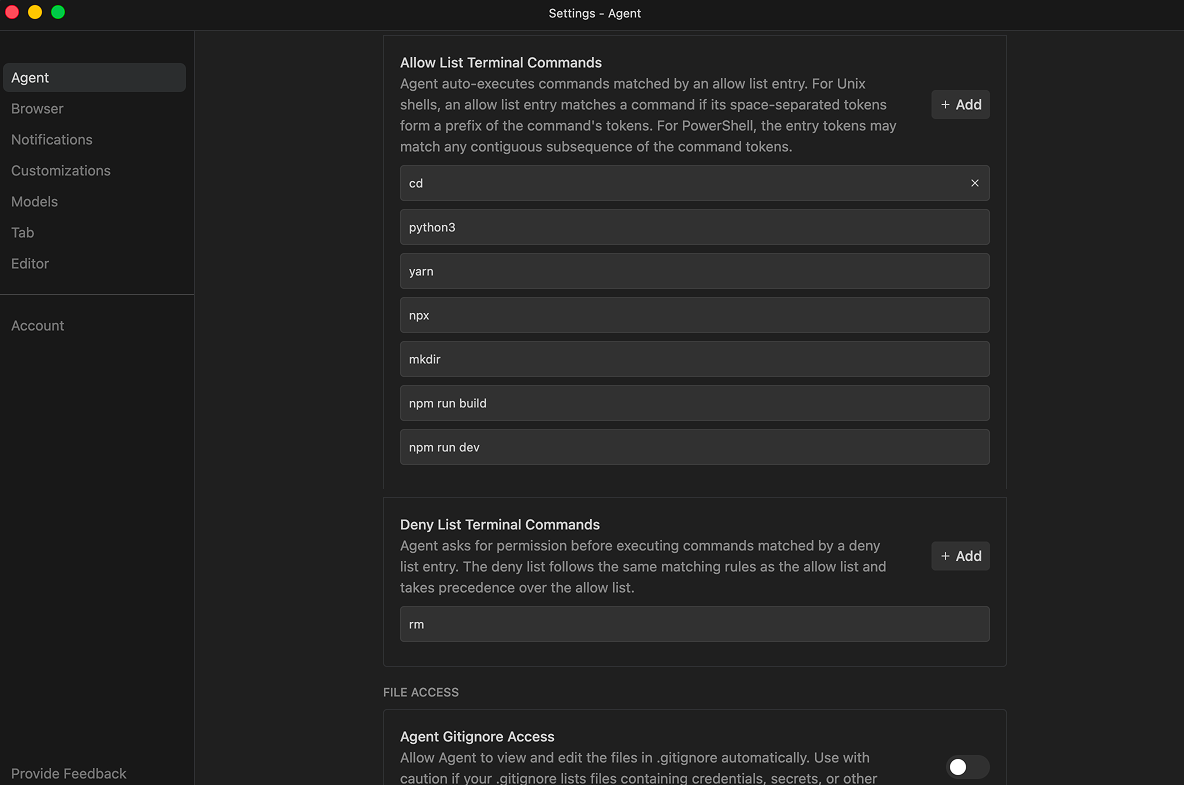This screenshot has height=785, width=1184.
Task: Add a new deny list terminal command
Action: [x=960, y=556]
